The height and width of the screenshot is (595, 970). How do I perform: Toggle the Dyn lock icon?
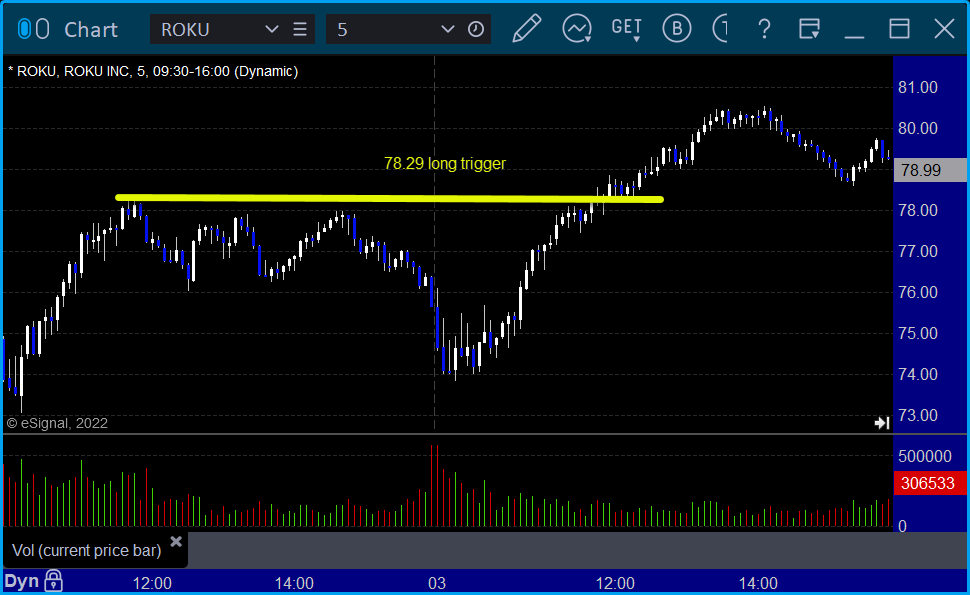(x=54, y=580)
